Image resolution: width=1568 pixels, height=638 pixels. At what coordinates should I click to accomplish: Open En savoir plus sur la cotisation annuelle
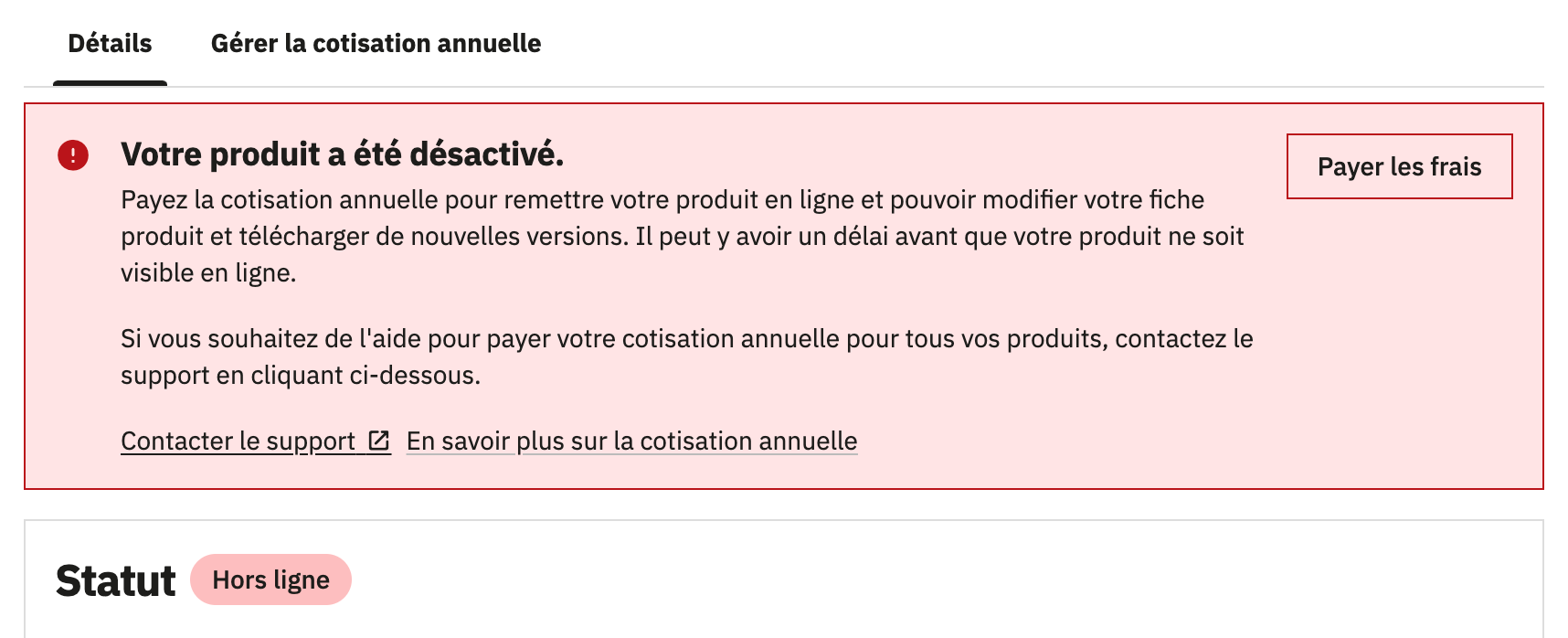[x=631, y=441]
